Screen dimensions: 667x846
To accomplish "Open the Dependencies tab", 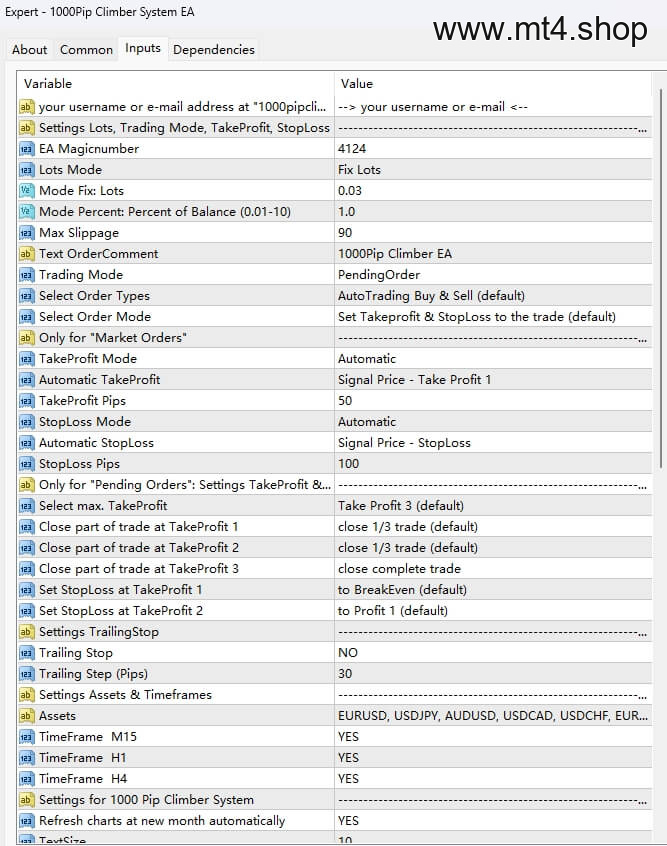I will click(214, 50).
